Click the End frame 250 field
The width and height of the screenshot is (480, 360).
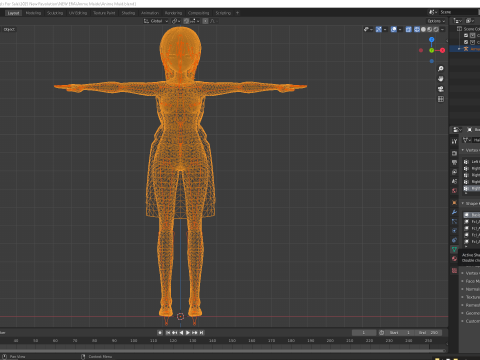[429, 333]
